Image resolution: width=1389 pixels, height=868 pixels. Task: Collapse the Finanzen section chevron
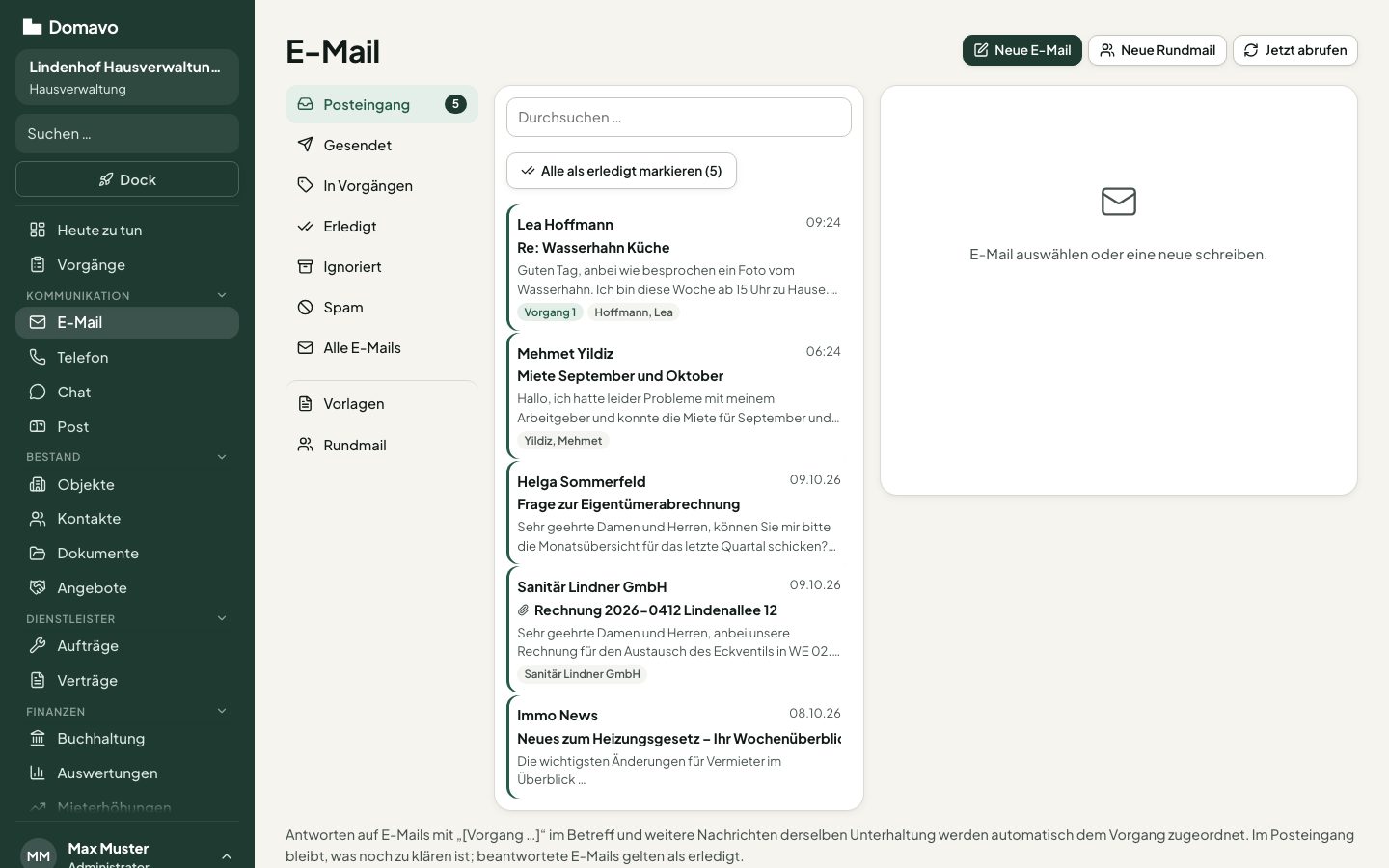222,711
